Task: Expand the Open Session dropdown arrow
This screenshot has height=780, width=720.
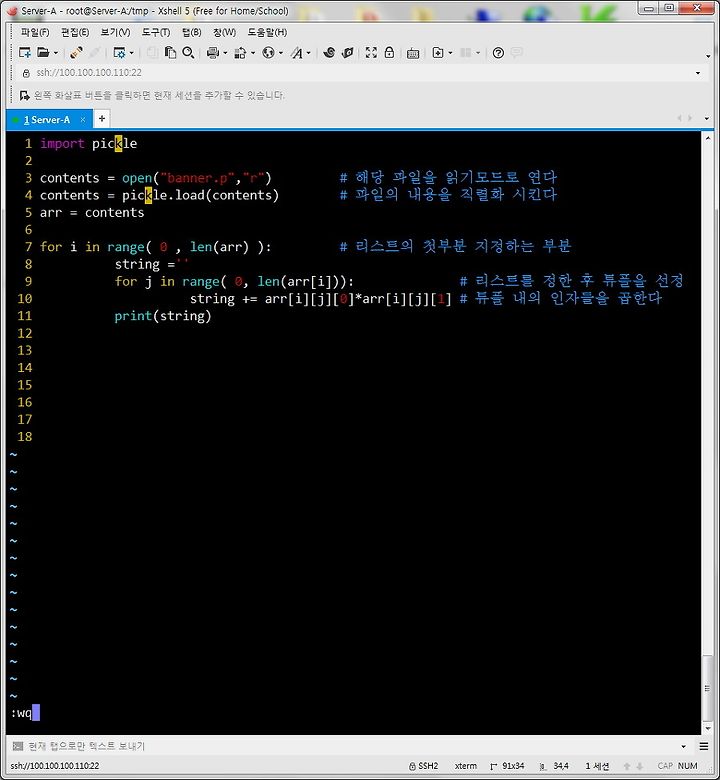Action: (56, 53)
